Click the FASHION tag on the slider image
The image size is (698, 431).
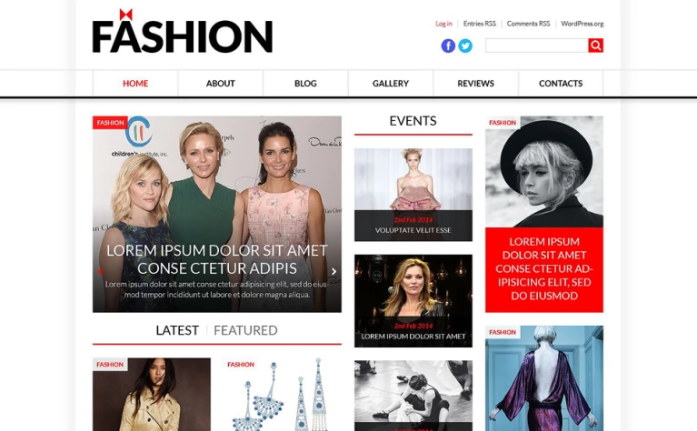(110, 122)
